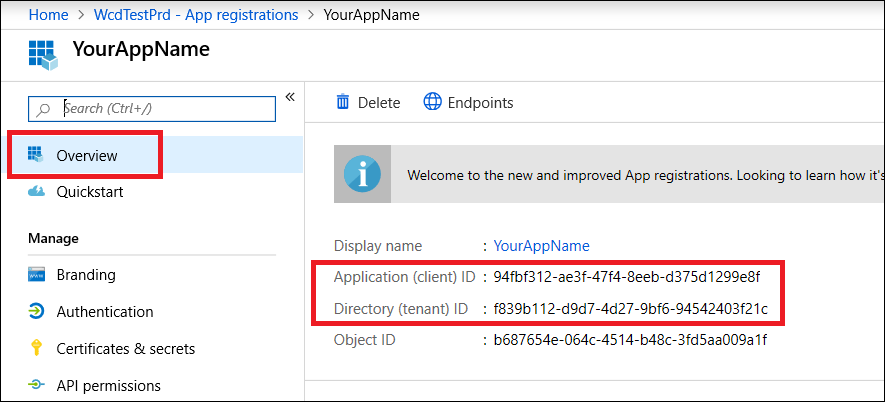The height and width of the screenshot is (402, 885).
Task: Open the Quickstart menu item
Action: tap(90, 192)
